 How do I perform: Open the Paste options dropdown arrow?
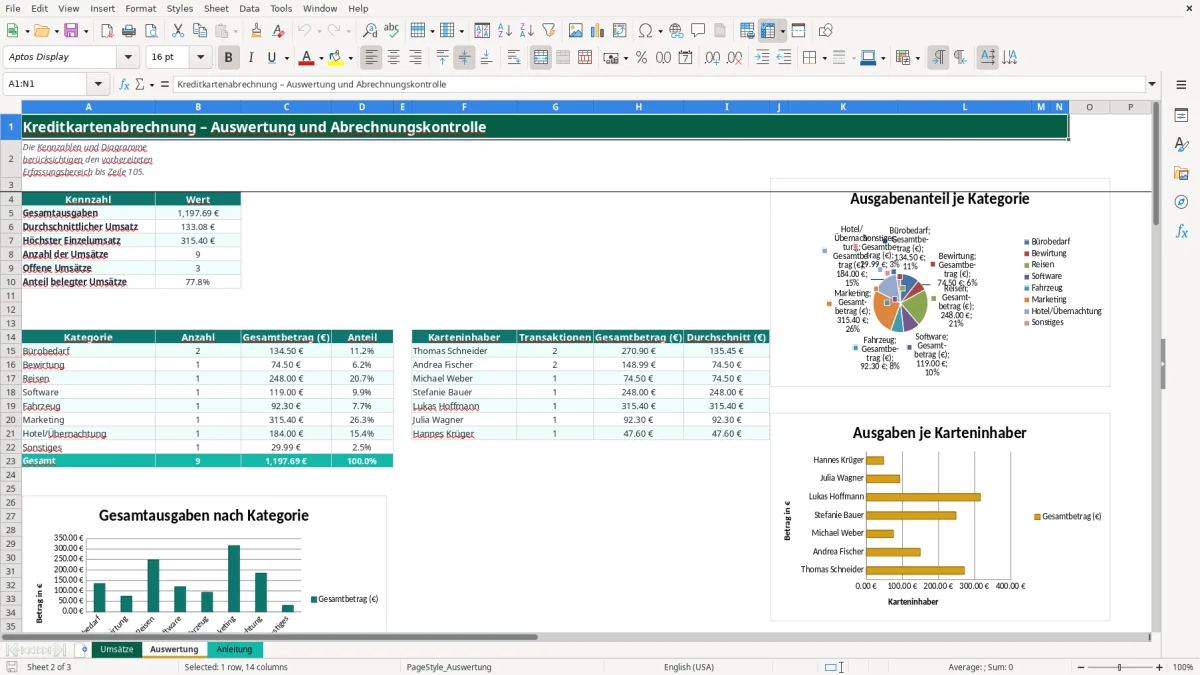tap(235, 31)
